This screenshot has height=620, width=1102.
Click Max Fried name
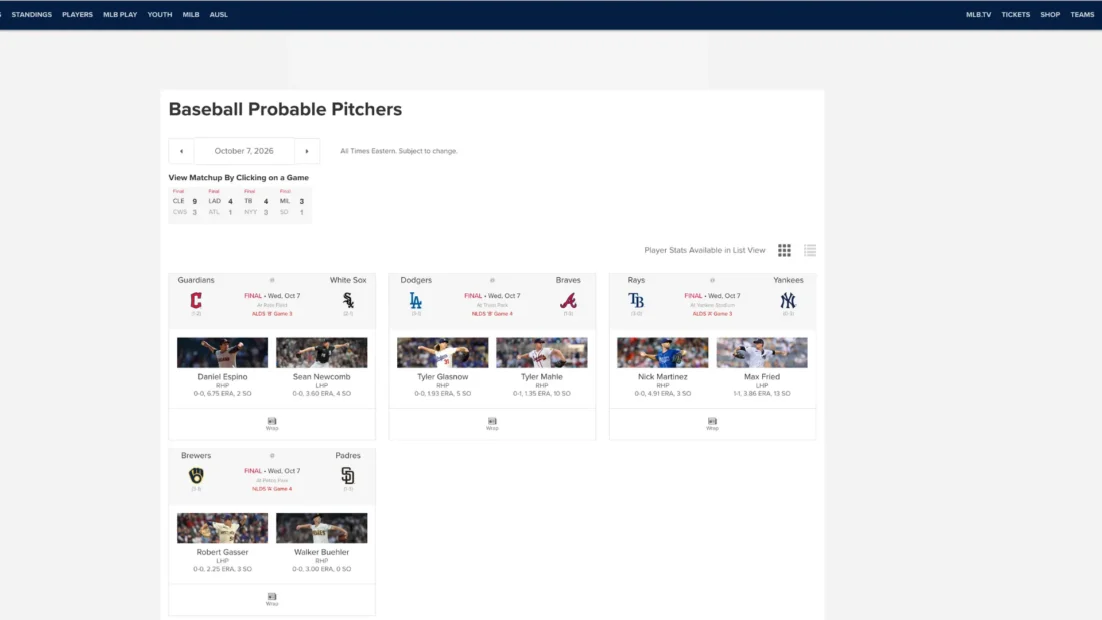point(762,377)
